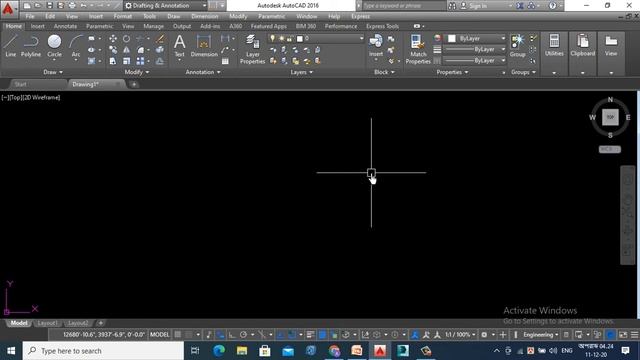Click the Plot (print) icon in quick access toolbar
640x360 pixels.
72,6
